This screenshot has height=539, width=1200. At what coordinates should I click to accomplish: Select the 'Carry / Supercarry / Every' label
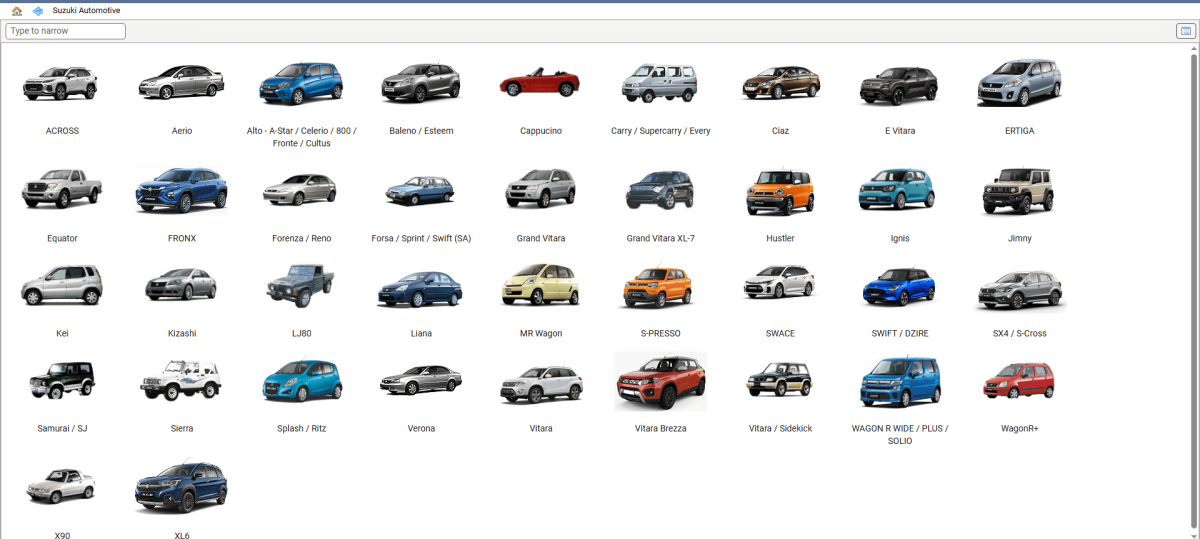(660, 131)
